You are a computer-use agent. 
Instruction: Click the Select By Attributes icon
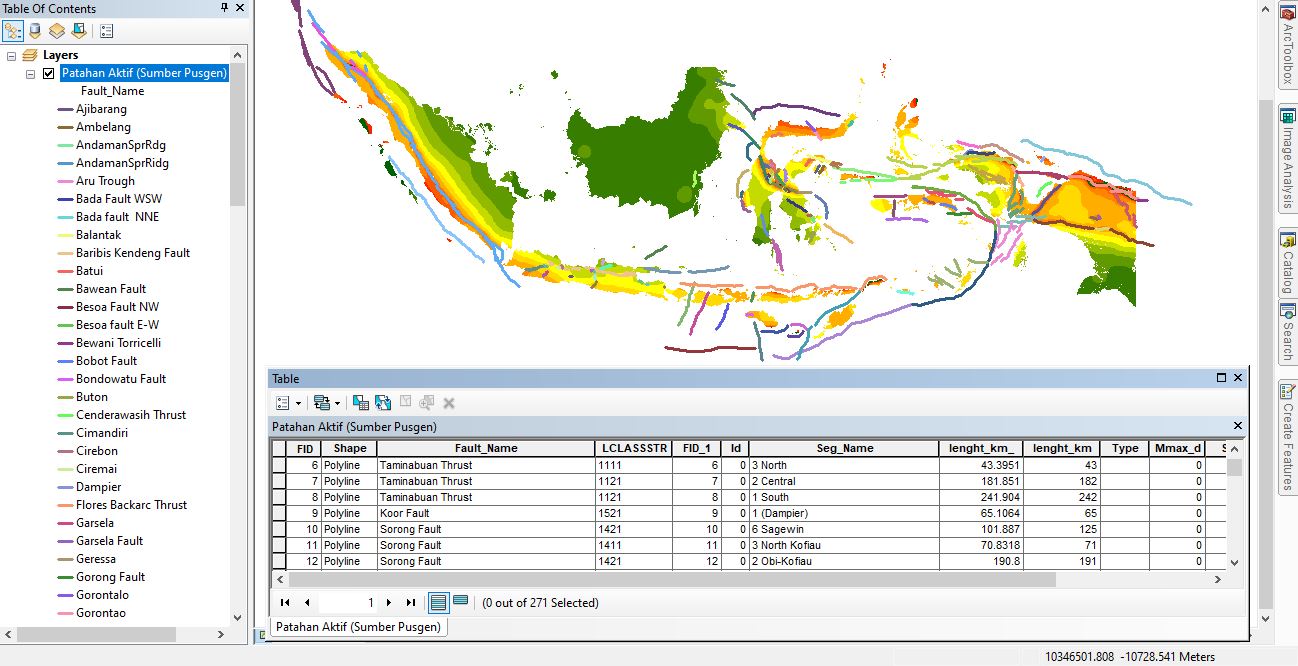[x=360, y=402]
